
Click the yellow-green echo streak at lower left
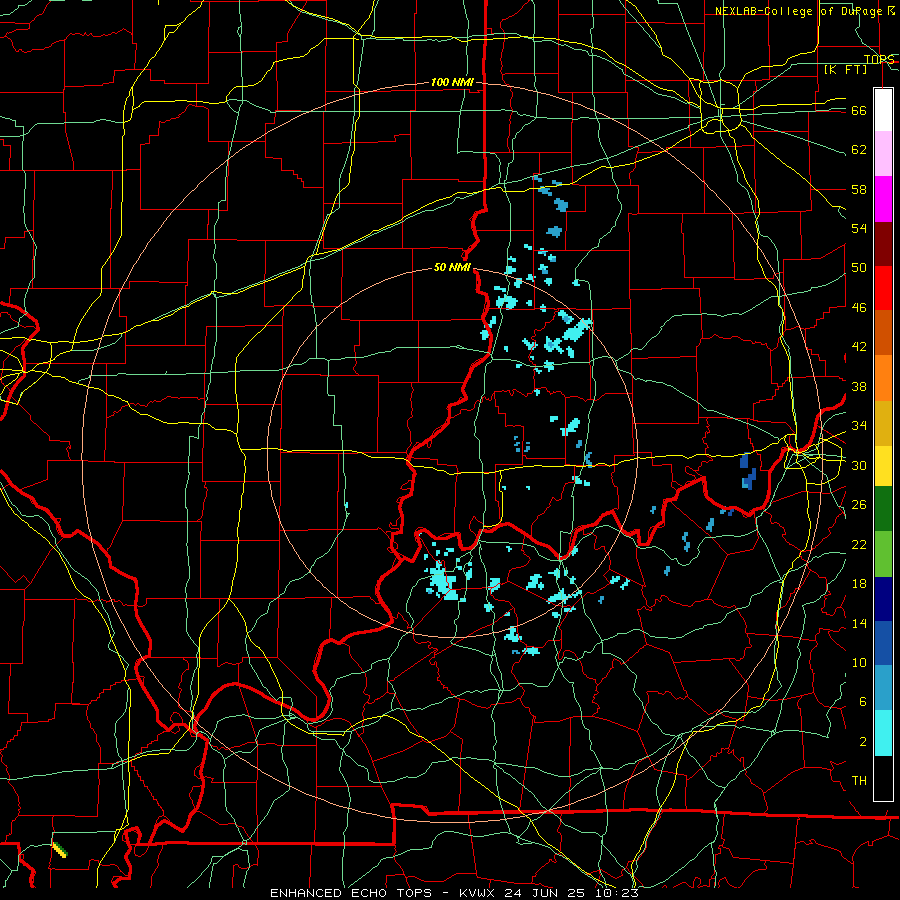coord(60,850)
